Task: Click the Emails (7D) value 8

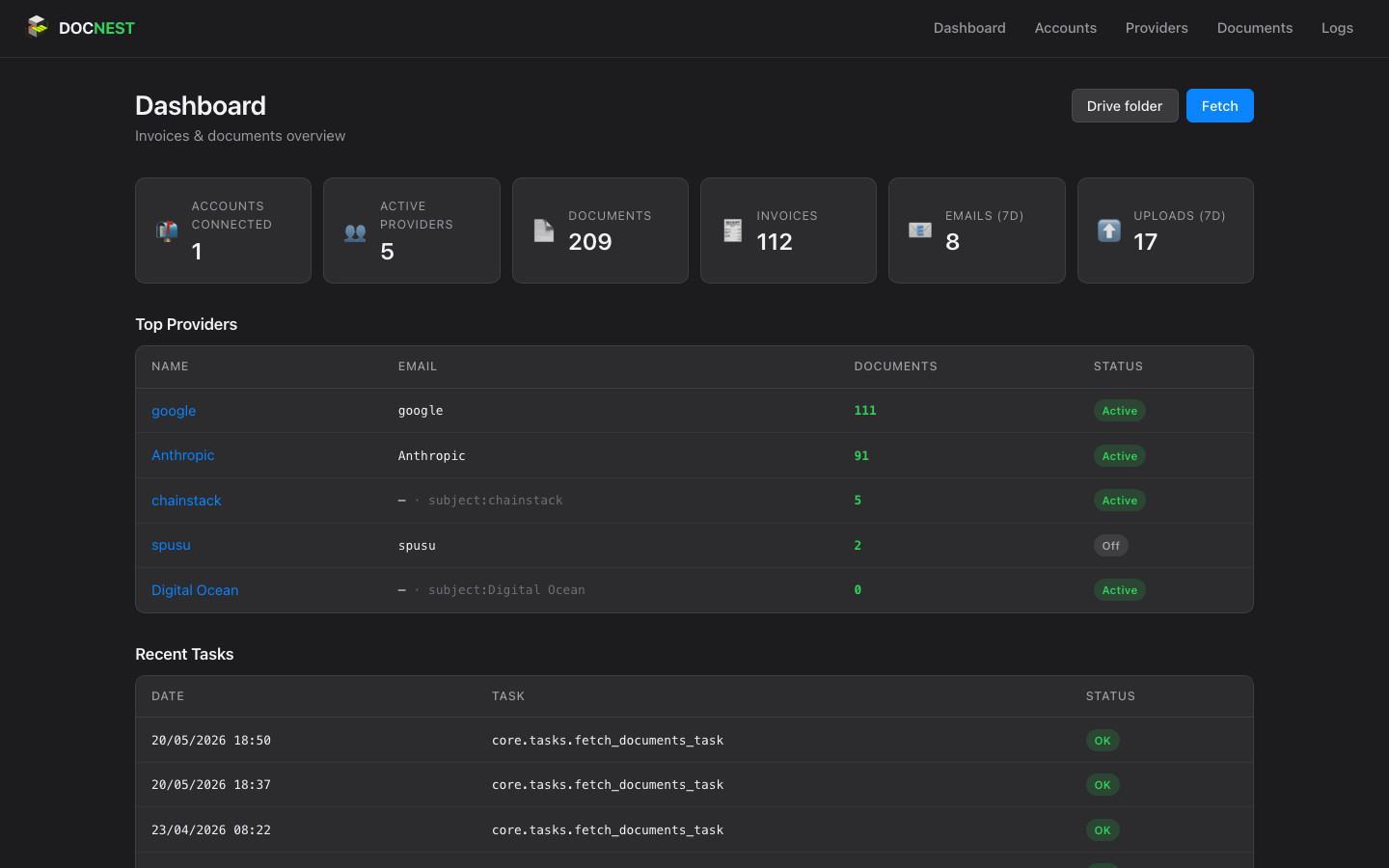Action: click(952, 242)
